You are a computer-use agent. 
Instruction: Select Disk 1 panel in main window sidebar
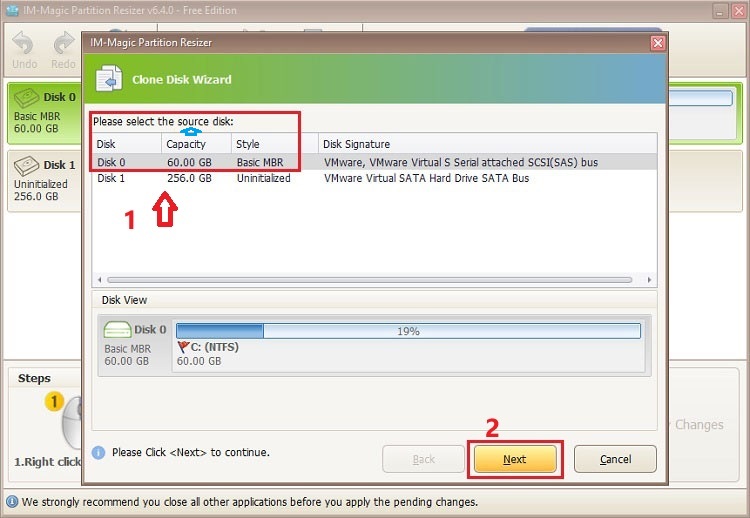(x=44, y=181)
